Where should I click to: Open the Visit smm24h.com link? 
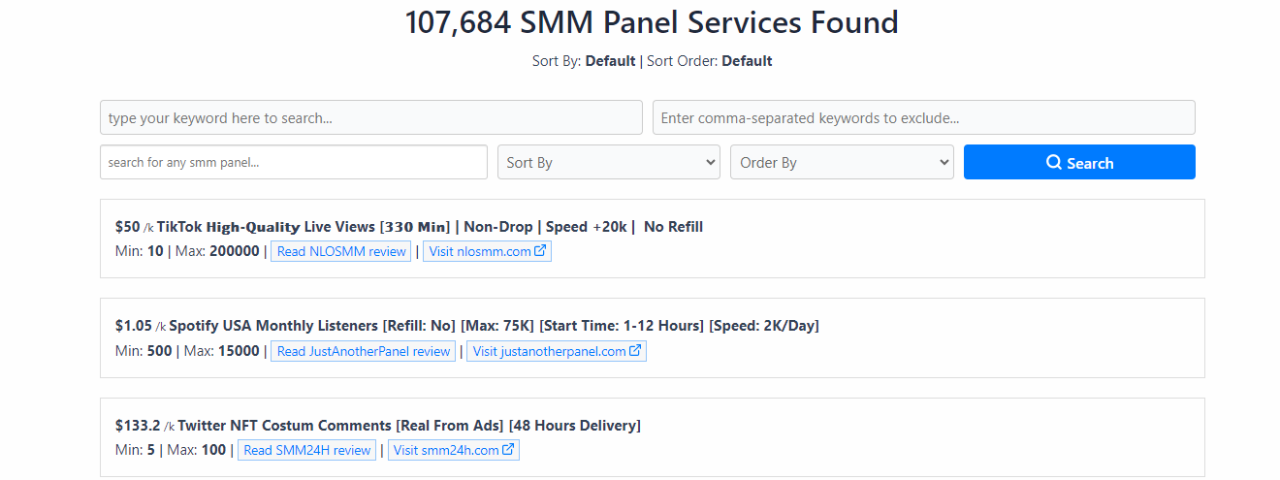[x=453, y=450]
